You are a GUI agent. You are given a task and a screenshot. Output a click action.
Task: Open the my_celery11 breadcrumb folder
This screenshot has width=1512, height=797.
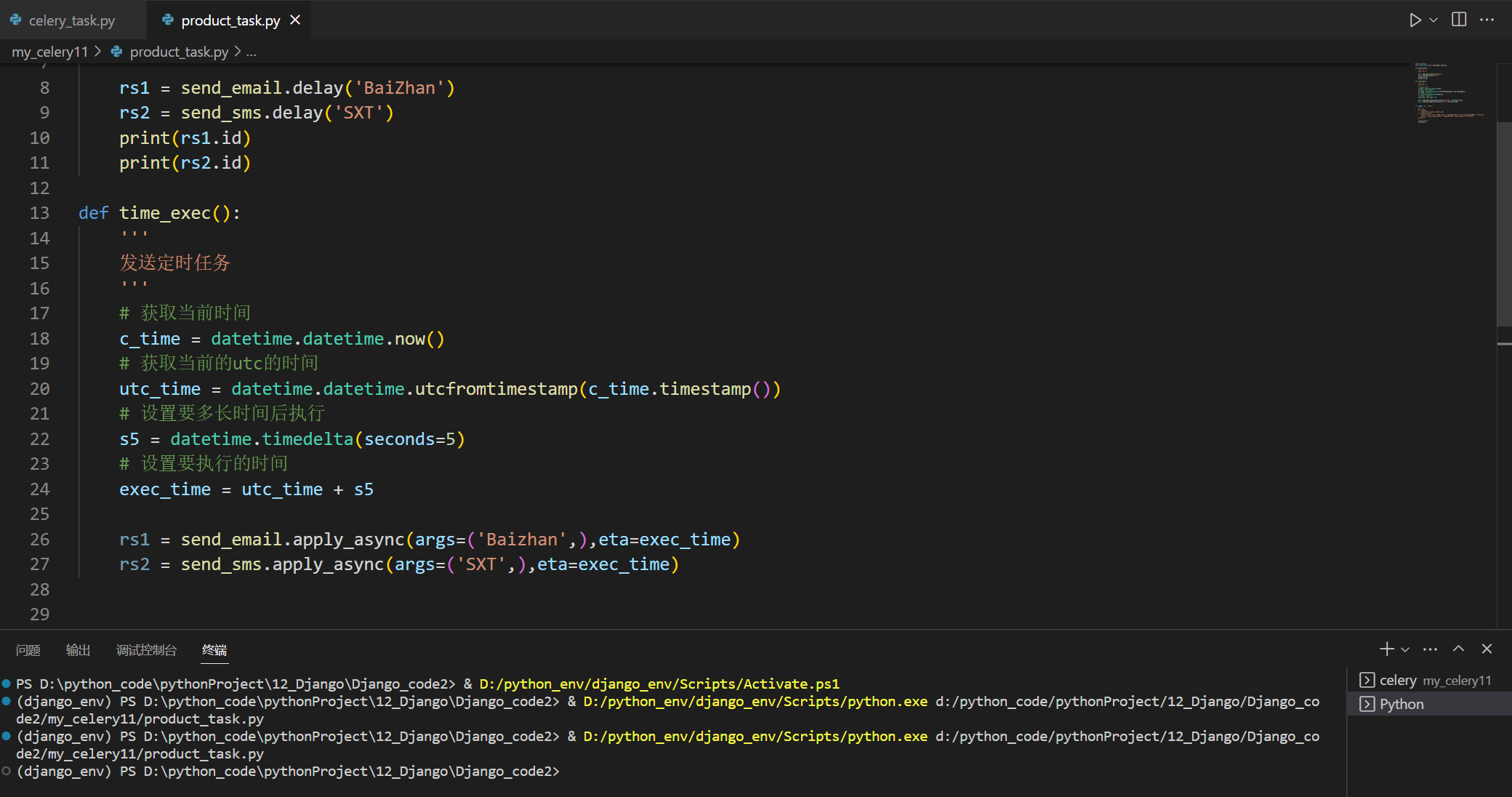pos(49,52)
